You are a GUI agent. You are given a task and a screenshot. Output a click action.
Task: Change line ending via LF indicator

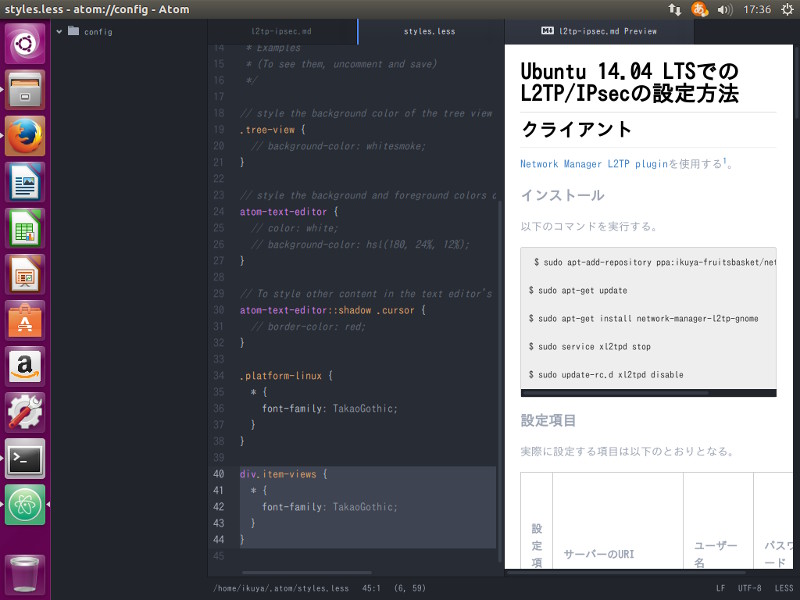coord(720,588)
